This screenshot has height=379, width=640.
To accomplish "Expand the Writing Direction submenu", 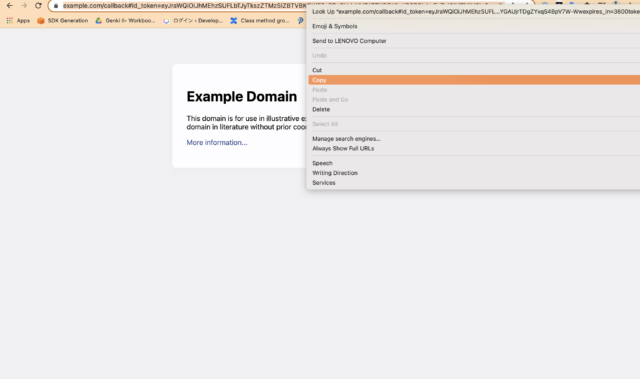I will click(x=474, y=173).
